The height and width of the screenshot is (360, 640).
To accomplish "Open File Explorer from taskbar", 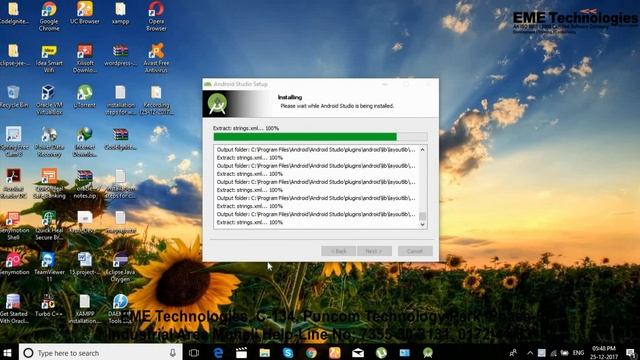I will tap(264, 353).
